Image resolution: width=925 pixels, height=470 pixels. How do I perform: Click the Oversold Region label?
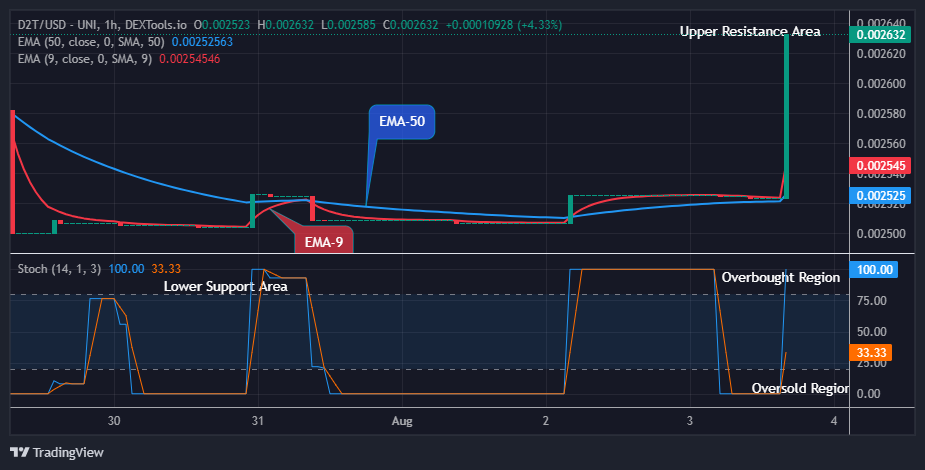800,388
